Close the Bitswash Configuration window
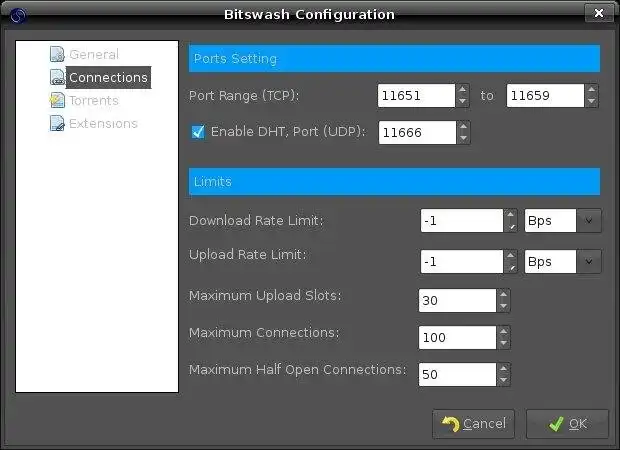 click(599, 13)
